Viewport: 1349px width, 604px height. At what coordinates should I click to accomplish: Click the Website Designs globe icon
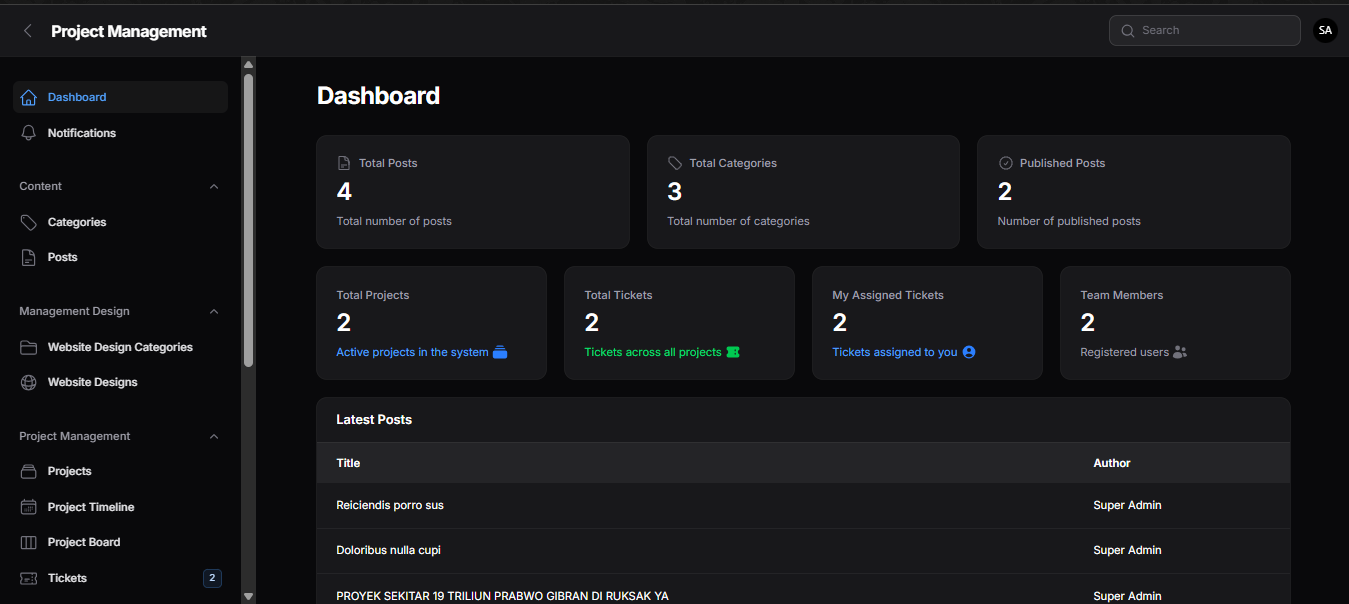click(28, 382)
